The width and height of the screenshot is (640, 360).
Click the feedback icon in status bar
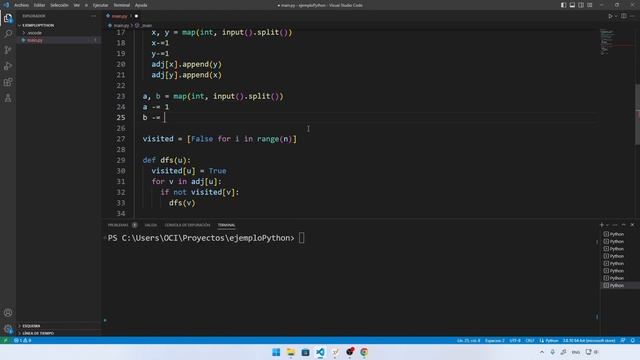click(x=623, y=340)
